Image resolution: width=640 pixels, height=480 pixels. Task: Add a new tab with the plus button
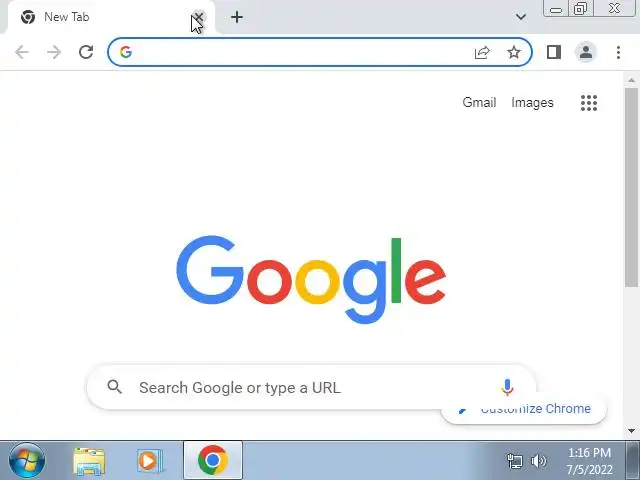[237, 17]
